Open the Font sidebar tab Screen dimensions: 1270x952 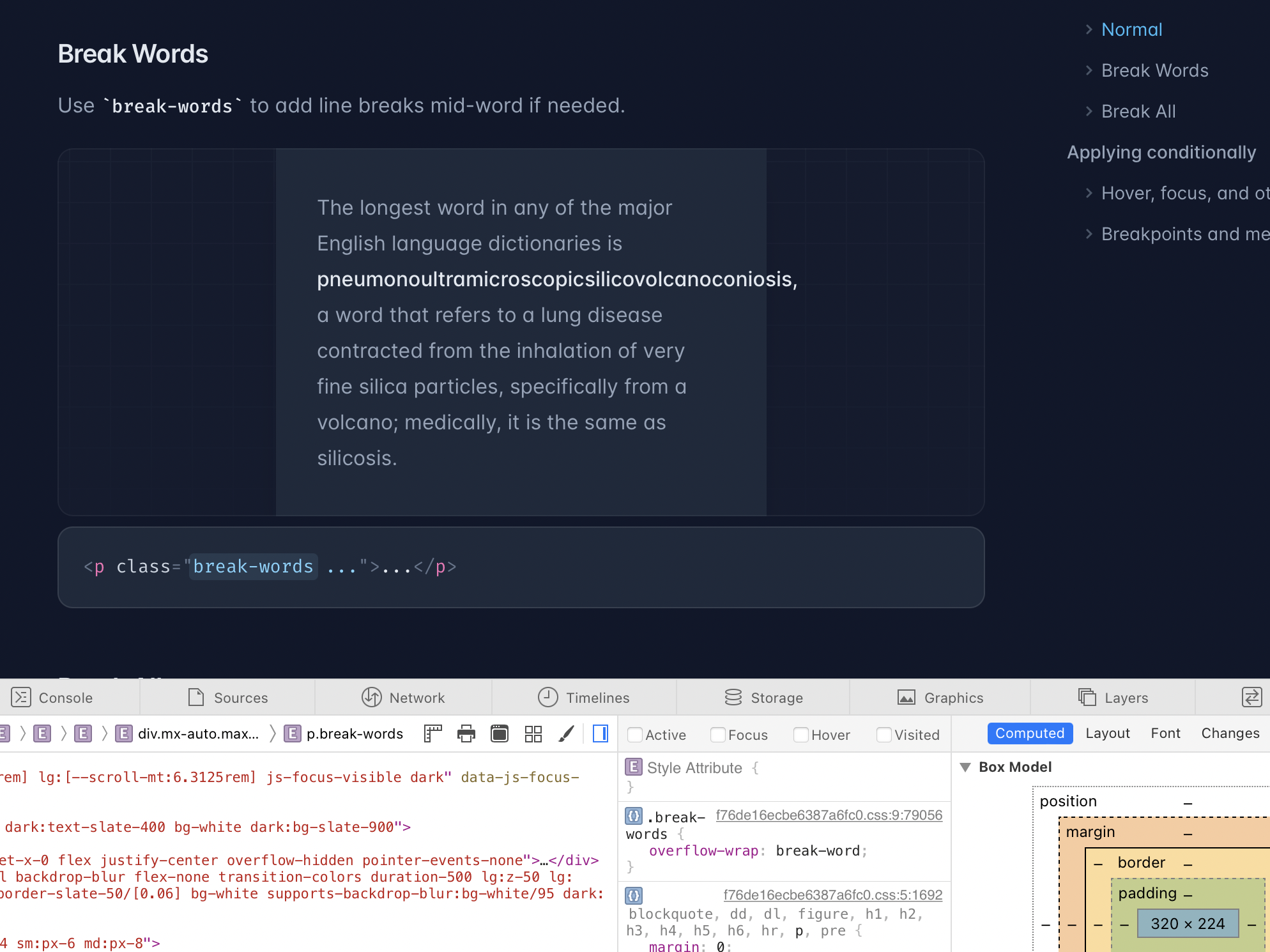[1165, 733]
